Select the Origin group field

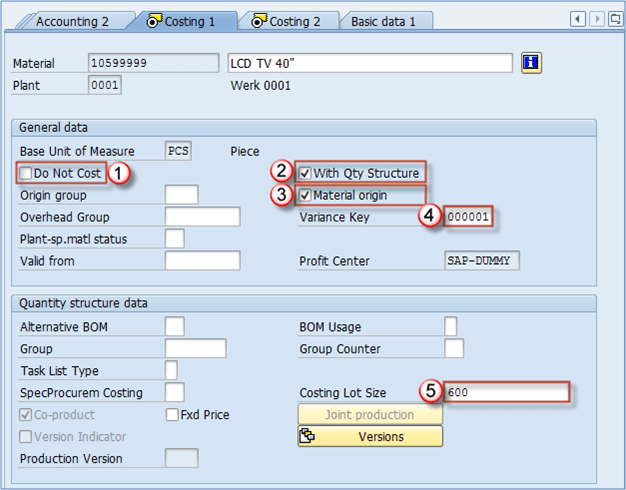coord(181,195)
